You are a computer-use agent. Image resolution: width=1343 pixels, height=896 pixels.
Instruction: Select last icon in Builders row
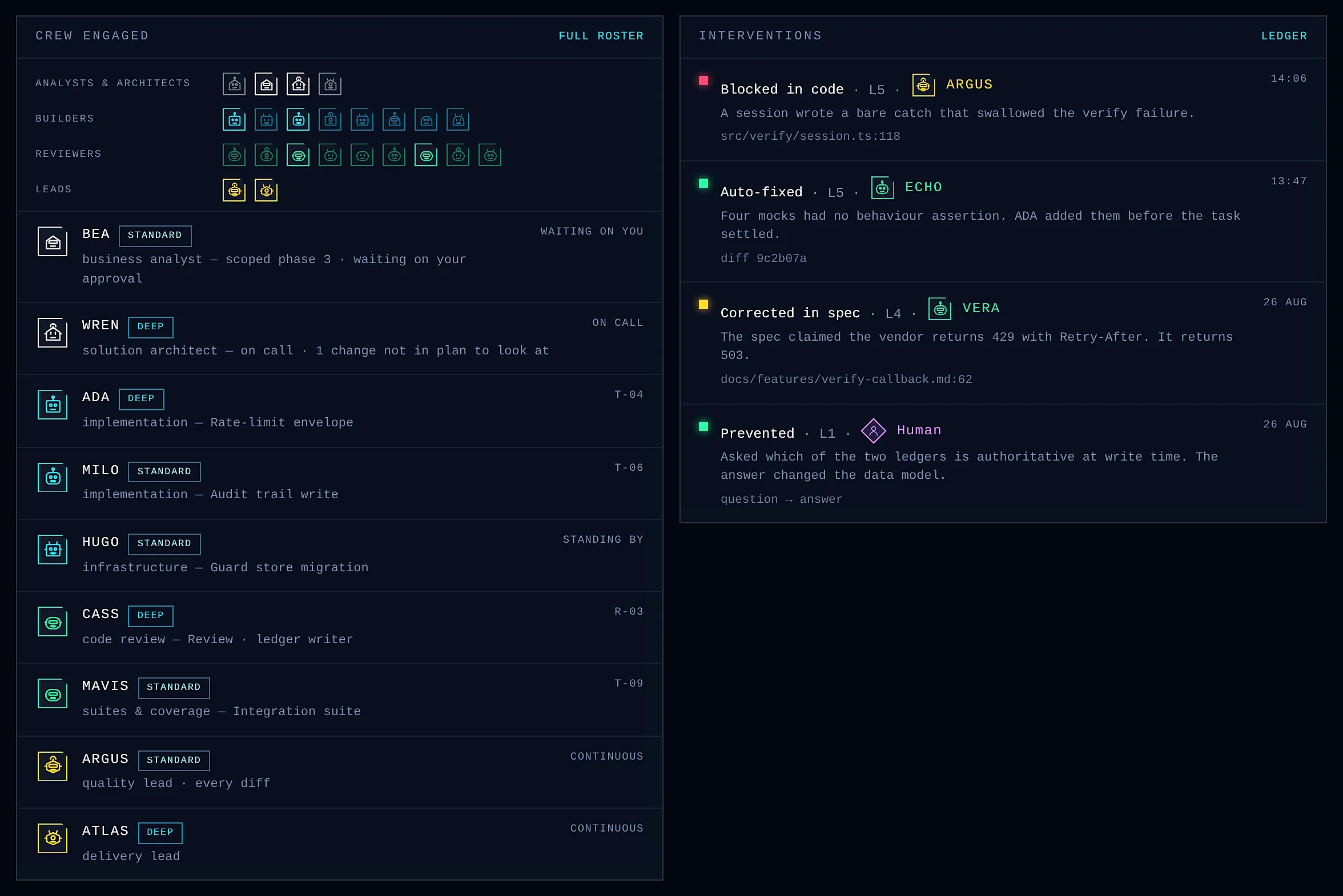coord(458,119)
